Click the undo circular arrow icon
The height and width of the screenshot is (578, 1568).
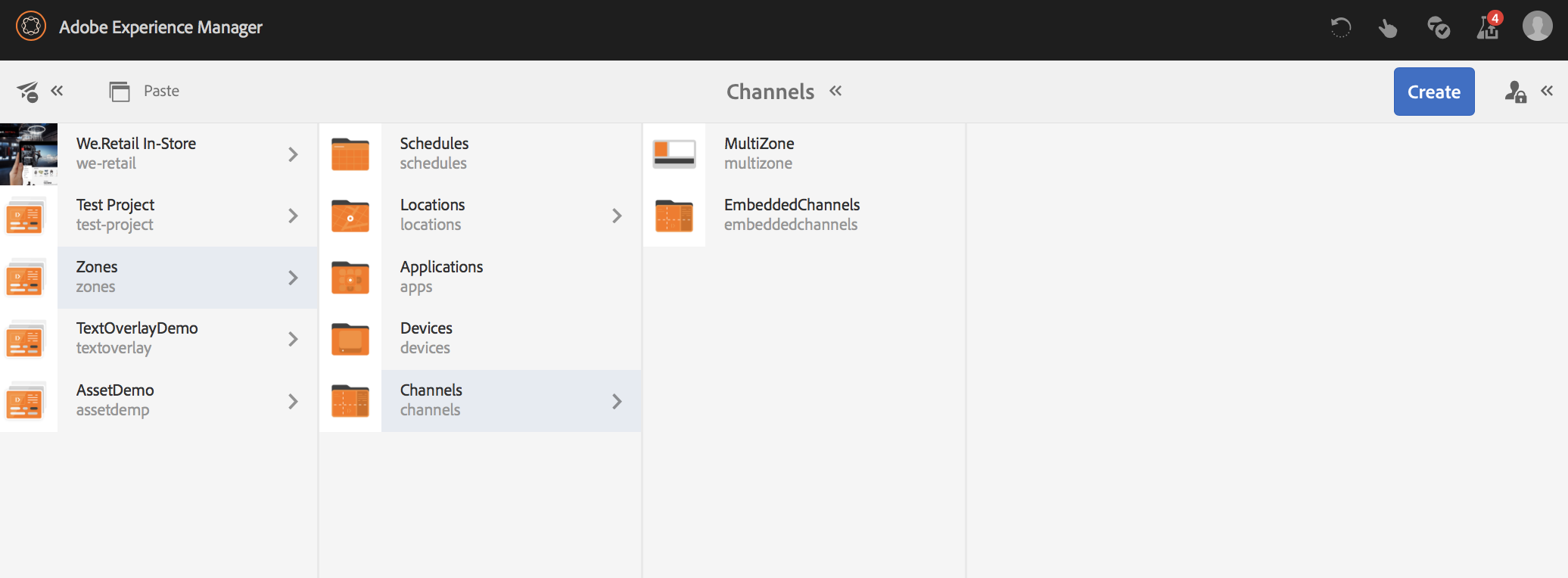(1340, 28)
